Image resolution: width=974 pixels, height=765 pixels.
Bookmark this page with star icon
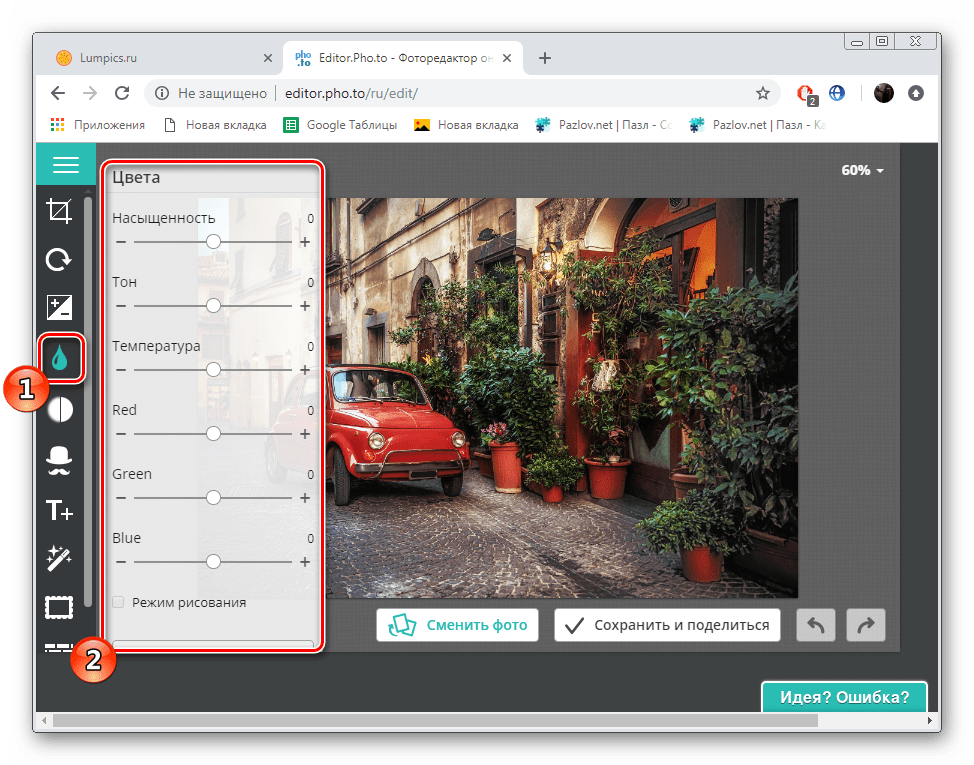pos(763,93)
